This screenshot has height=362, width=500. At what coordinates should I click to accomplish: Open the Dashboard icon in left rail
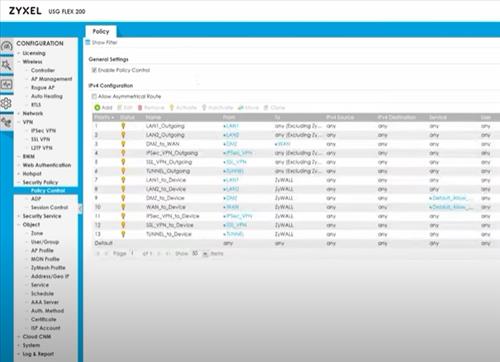tap(6, 46)
